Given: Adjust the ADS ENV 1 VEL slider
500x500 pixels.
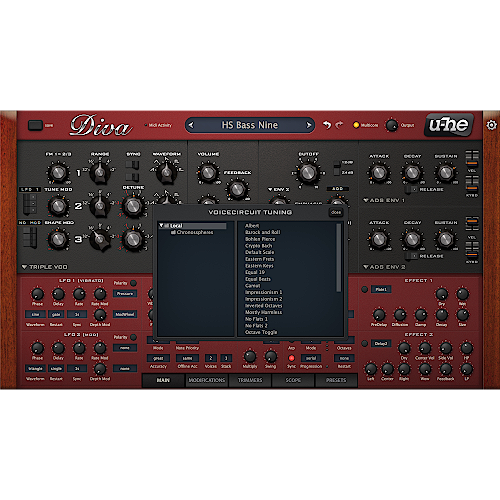Looking at the screenshot, I should tap(472, 159).
